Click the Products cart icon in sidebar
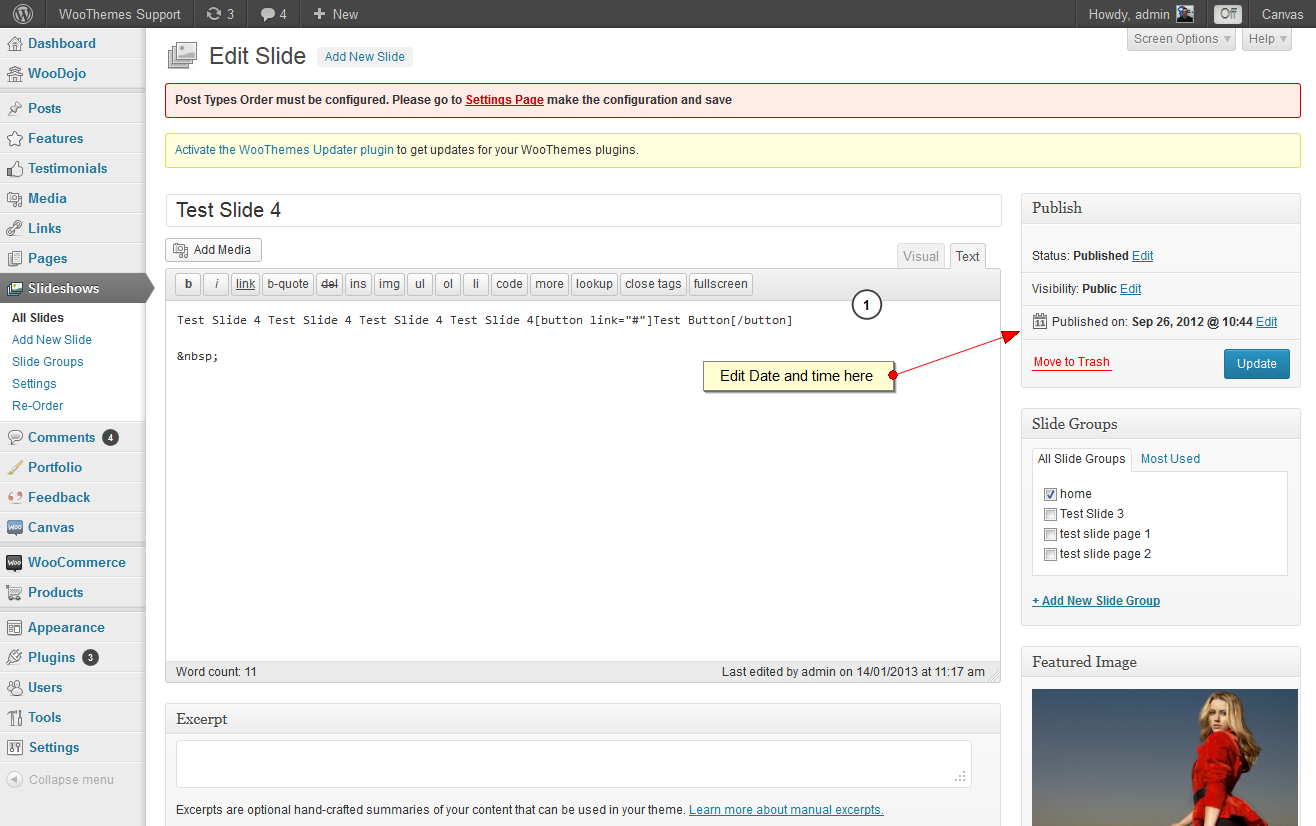 coord(15,593)
